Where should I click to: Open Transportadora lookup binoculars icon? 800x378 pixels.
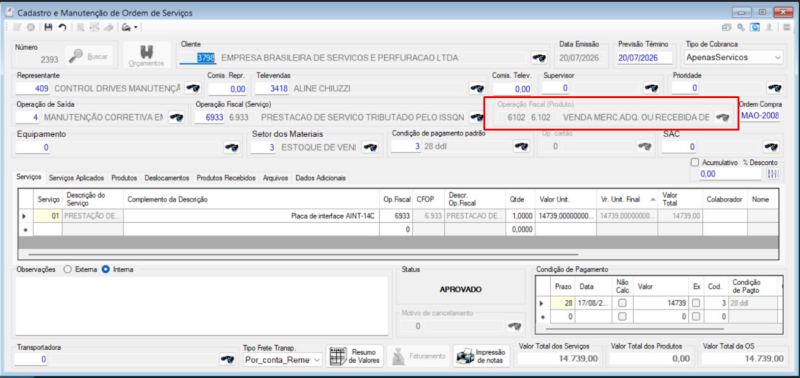227,360
